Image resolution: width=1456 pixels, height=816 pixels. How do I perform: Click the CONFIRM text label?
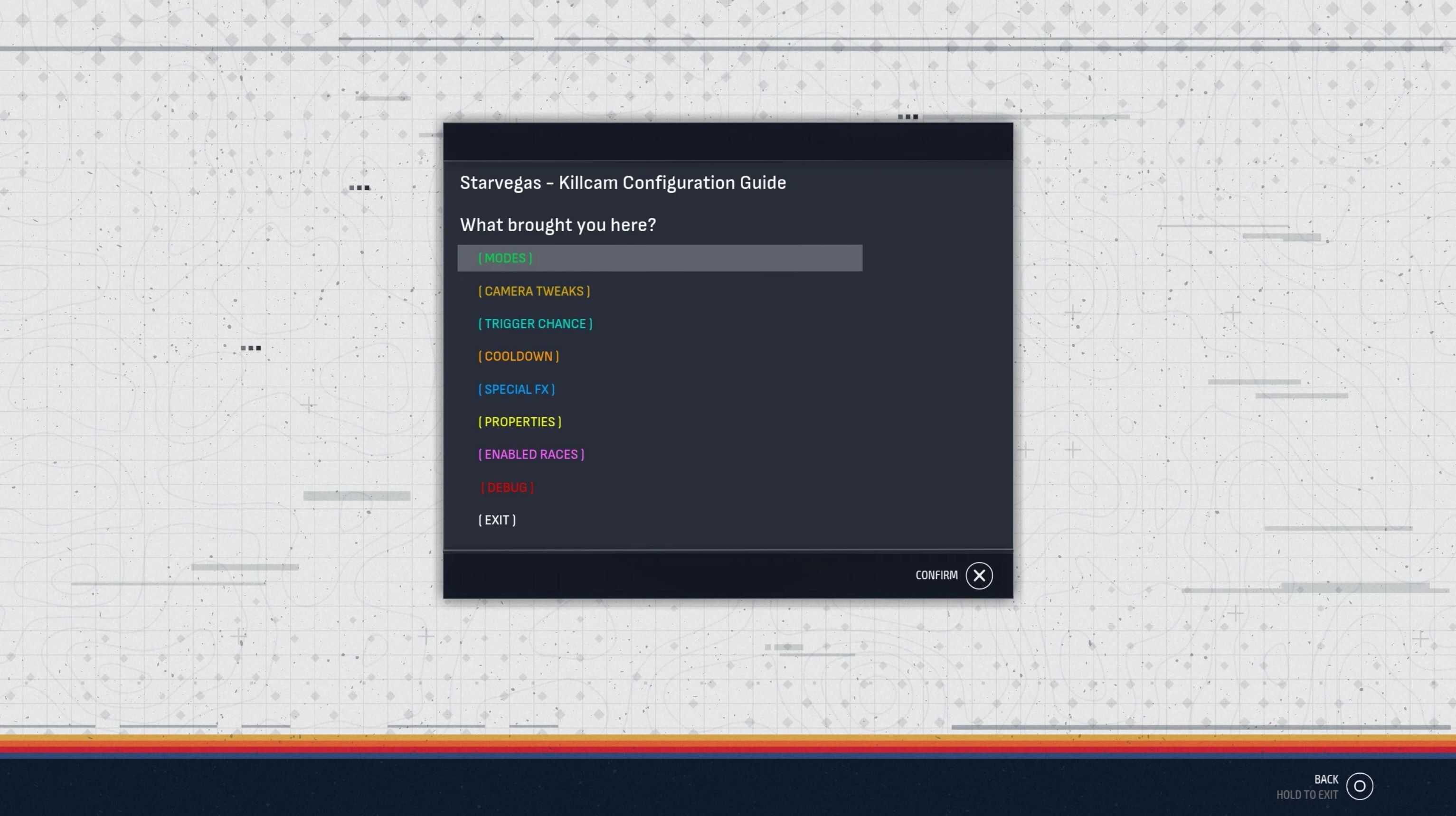click(x=936, y=575)
